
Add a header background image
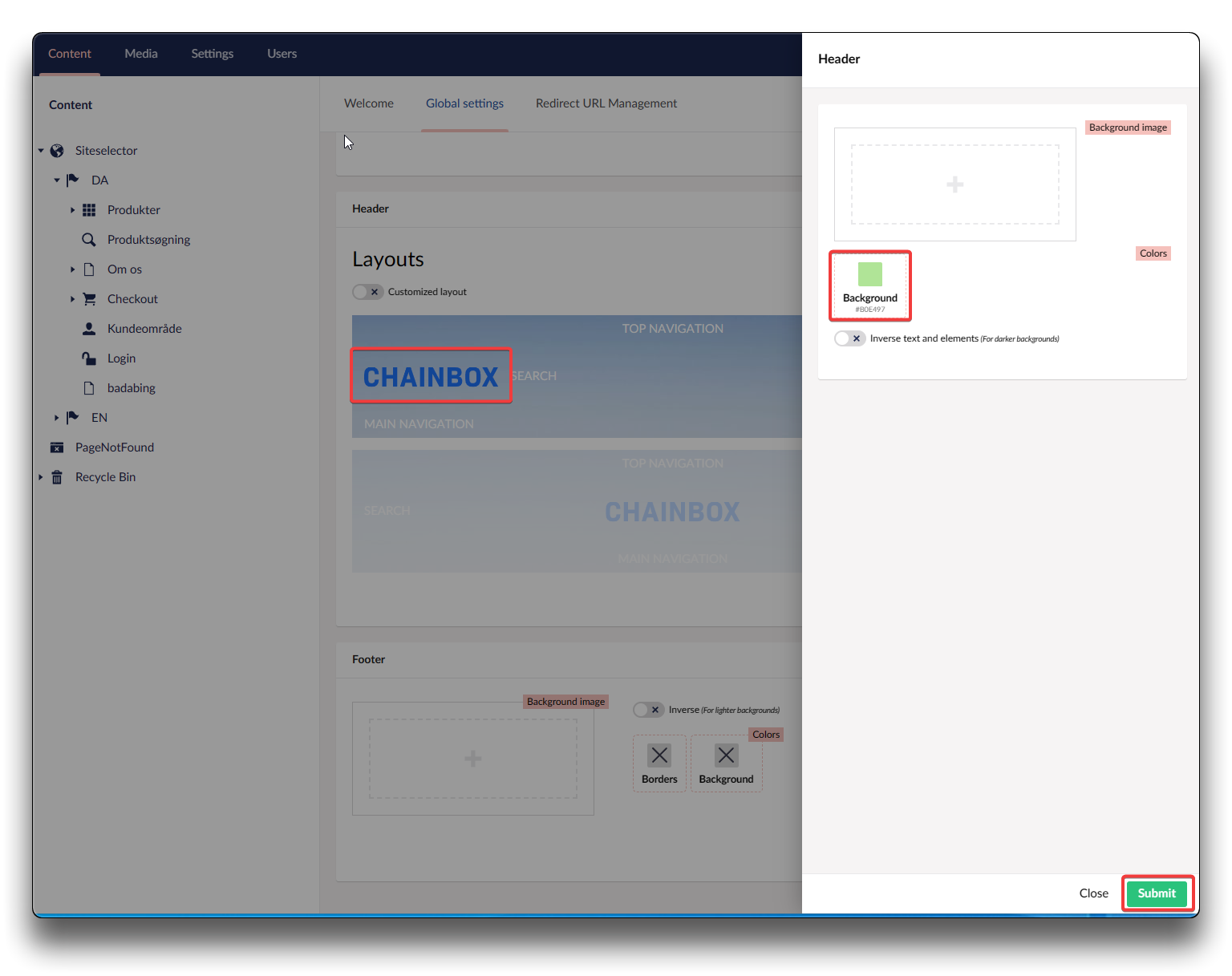[x=954, y=184]
